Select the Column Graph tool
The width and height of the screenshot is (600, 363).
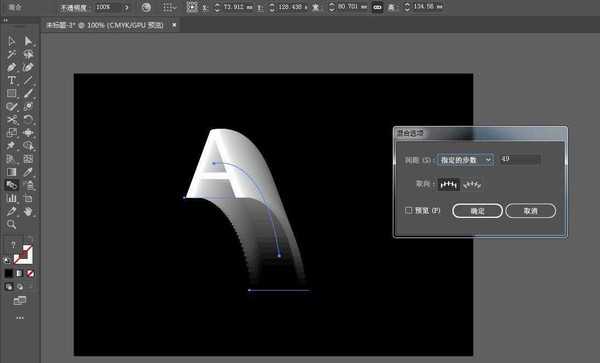click(11, 198)
